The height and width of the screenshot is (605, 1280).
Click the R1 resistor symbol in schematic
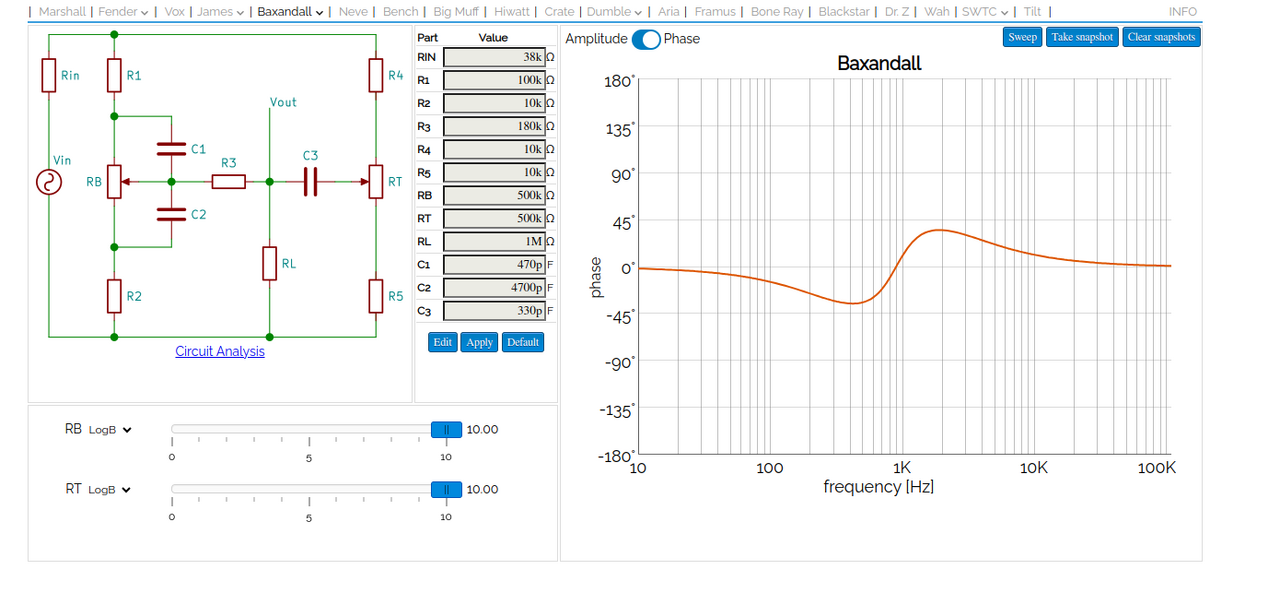coord(114,75)
